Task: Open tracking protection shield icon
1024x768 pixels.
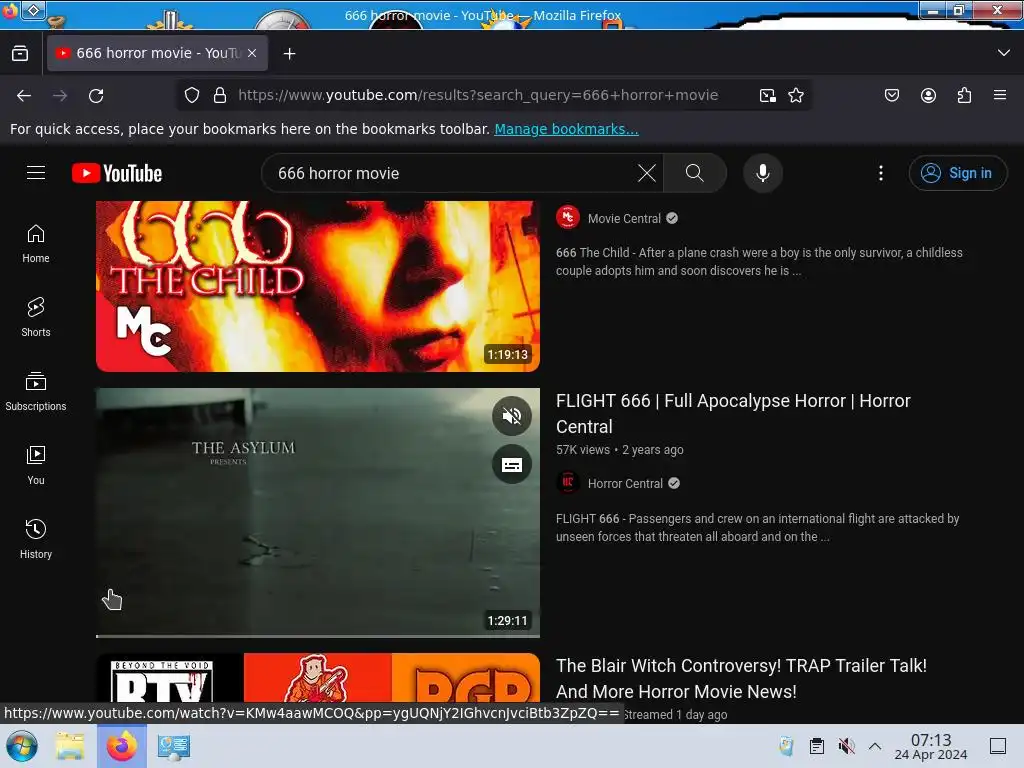Action: pyautogui.click(x=191, y=95)
